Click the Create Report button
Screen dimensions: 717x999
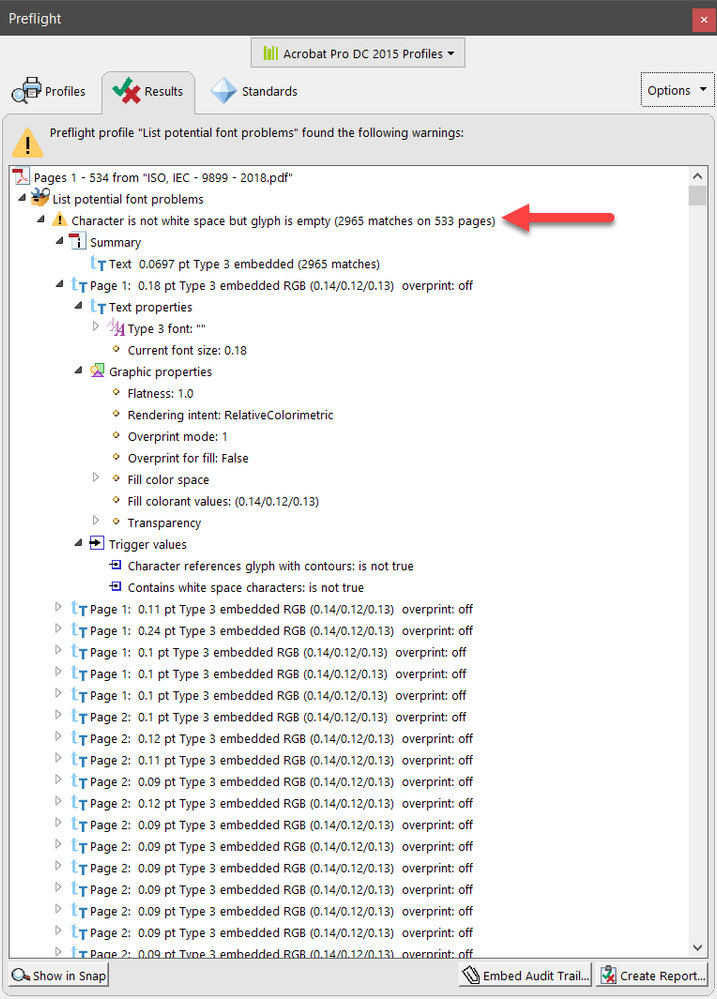[653, 975]
